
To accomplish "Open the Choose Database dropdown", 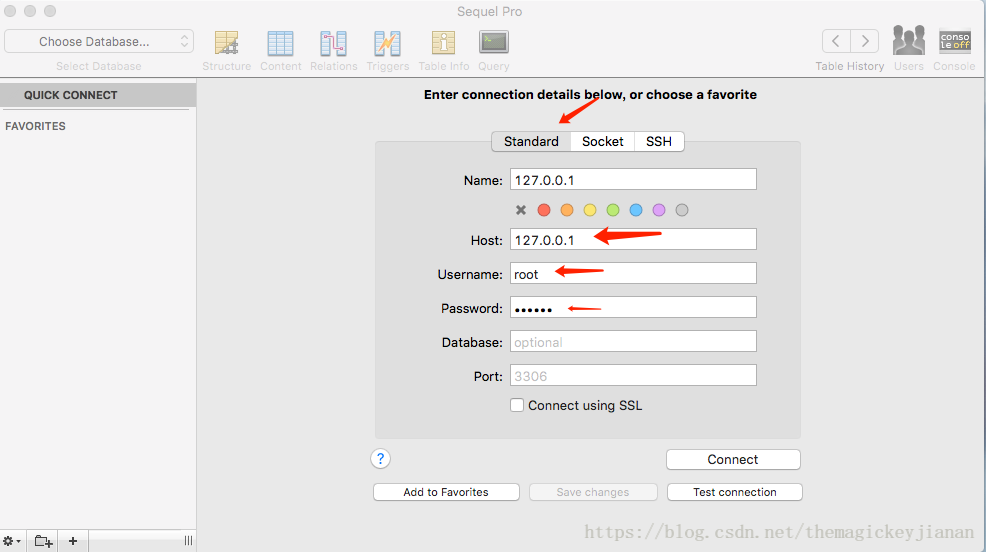I will [x=99, y=41].
